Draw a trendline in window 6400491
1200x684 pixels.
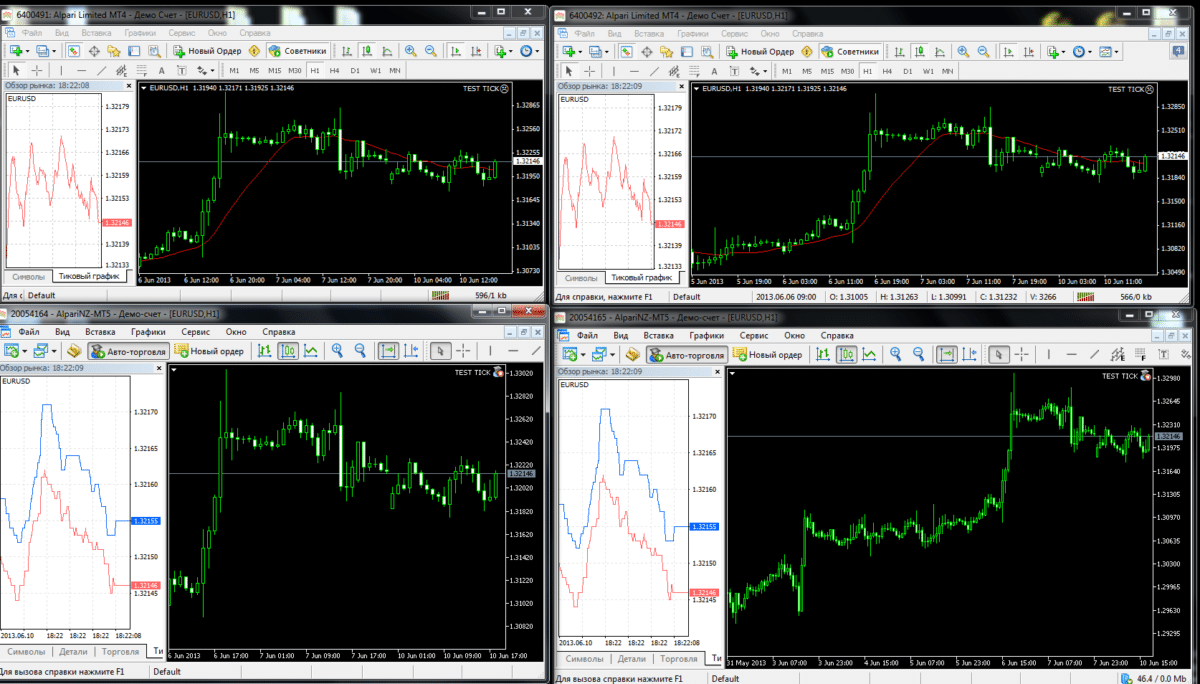point(101,70)
